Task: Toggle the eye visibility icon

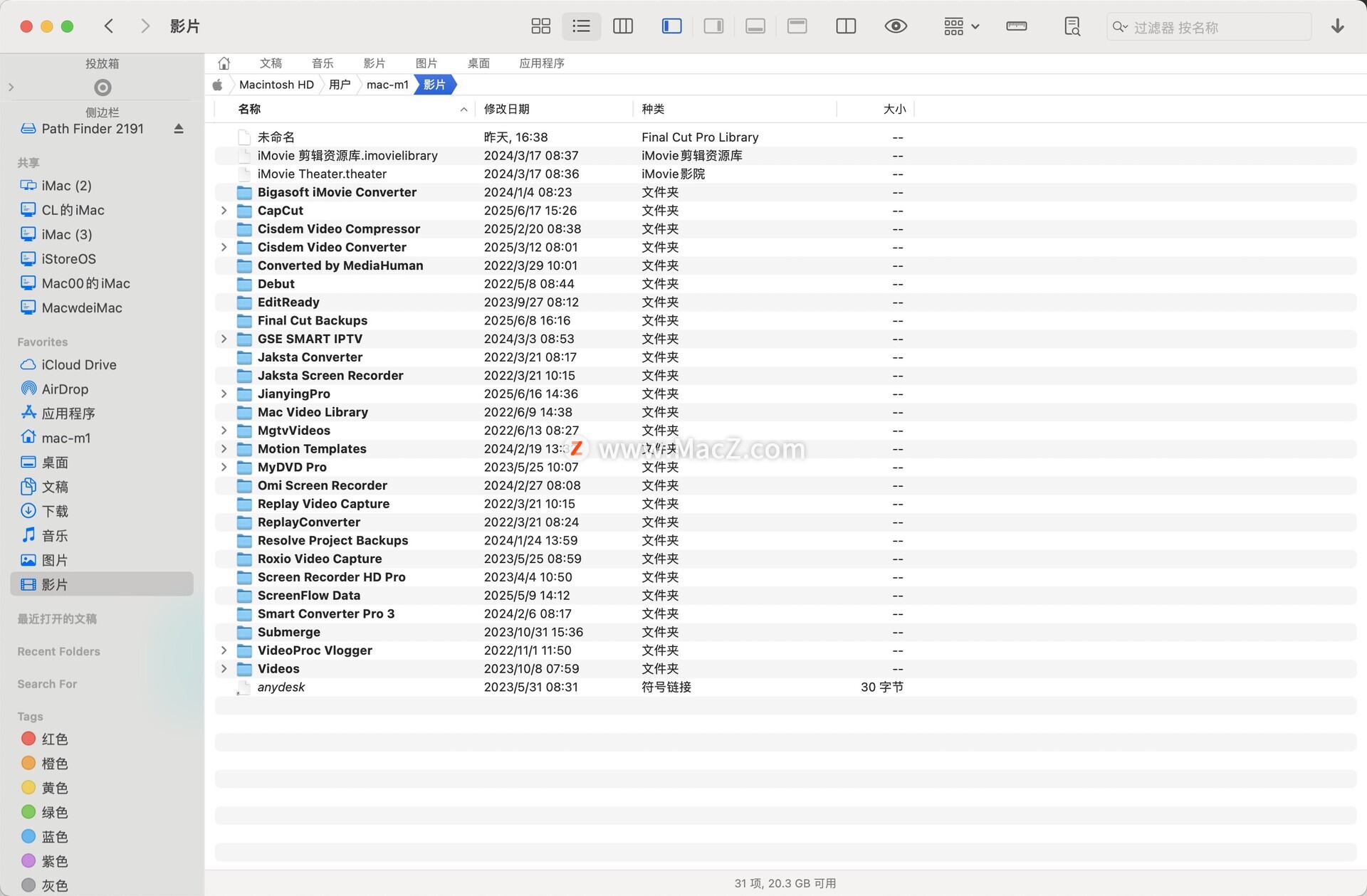Action: [896, 26]
